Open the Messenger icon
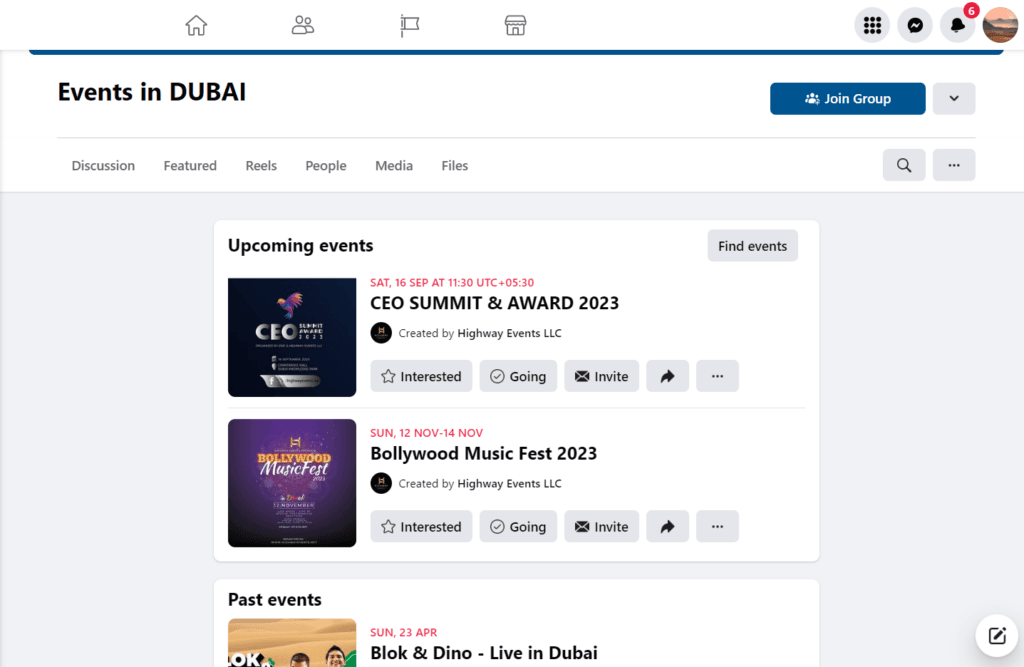The image size is (1024, 667). tap(914, 25)
